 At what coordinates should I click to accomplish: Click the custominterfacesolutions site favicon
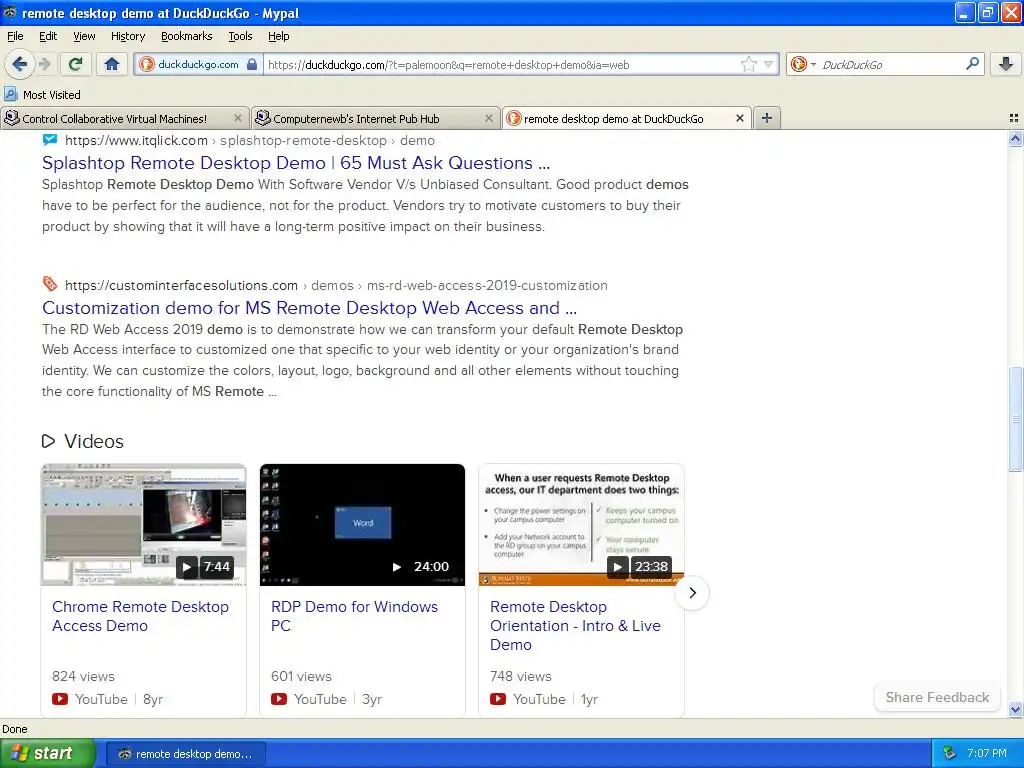click(50, 284)
